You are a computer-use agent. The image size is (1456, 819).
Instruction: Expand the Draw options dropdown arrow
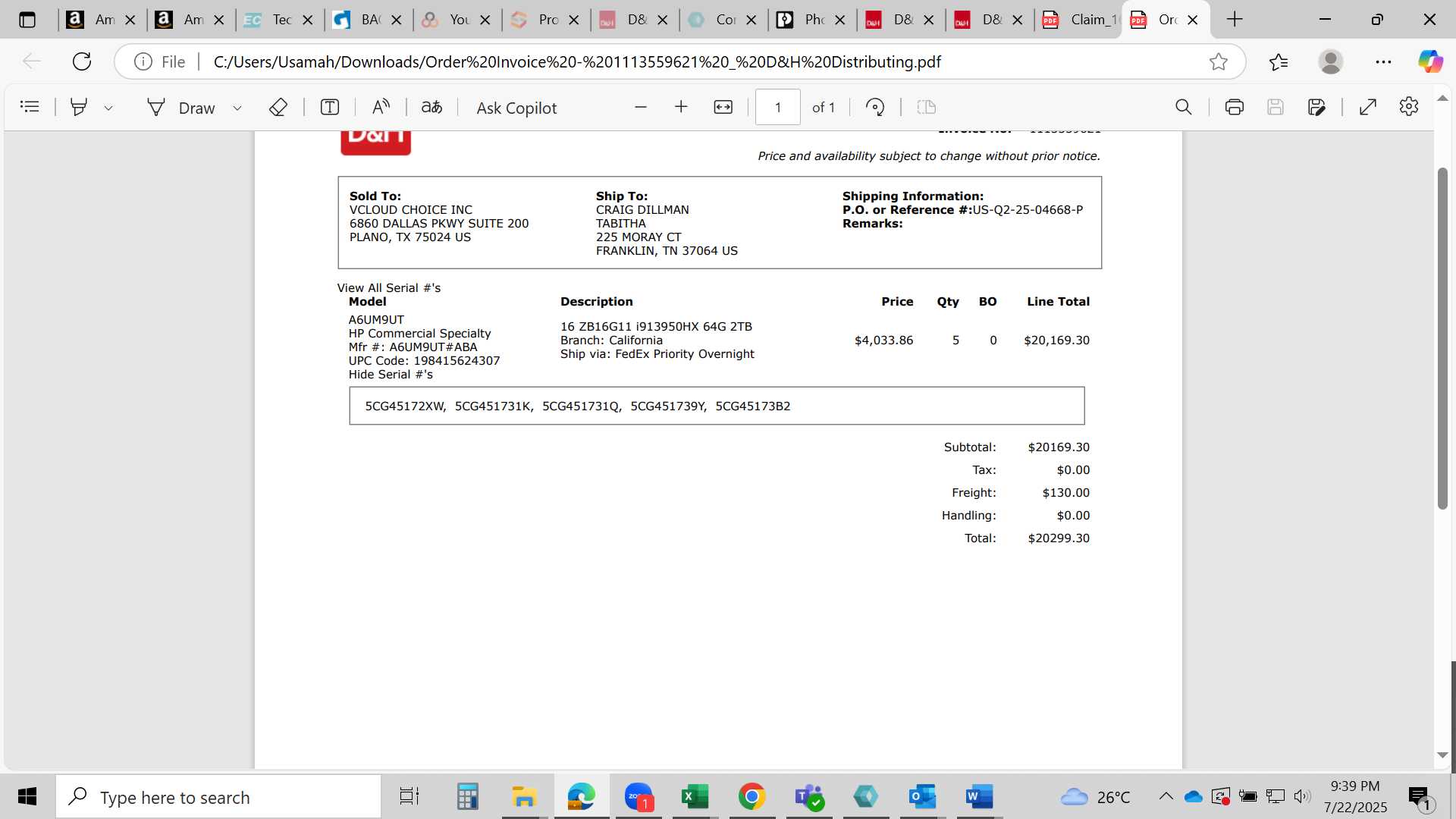(237, 108)
